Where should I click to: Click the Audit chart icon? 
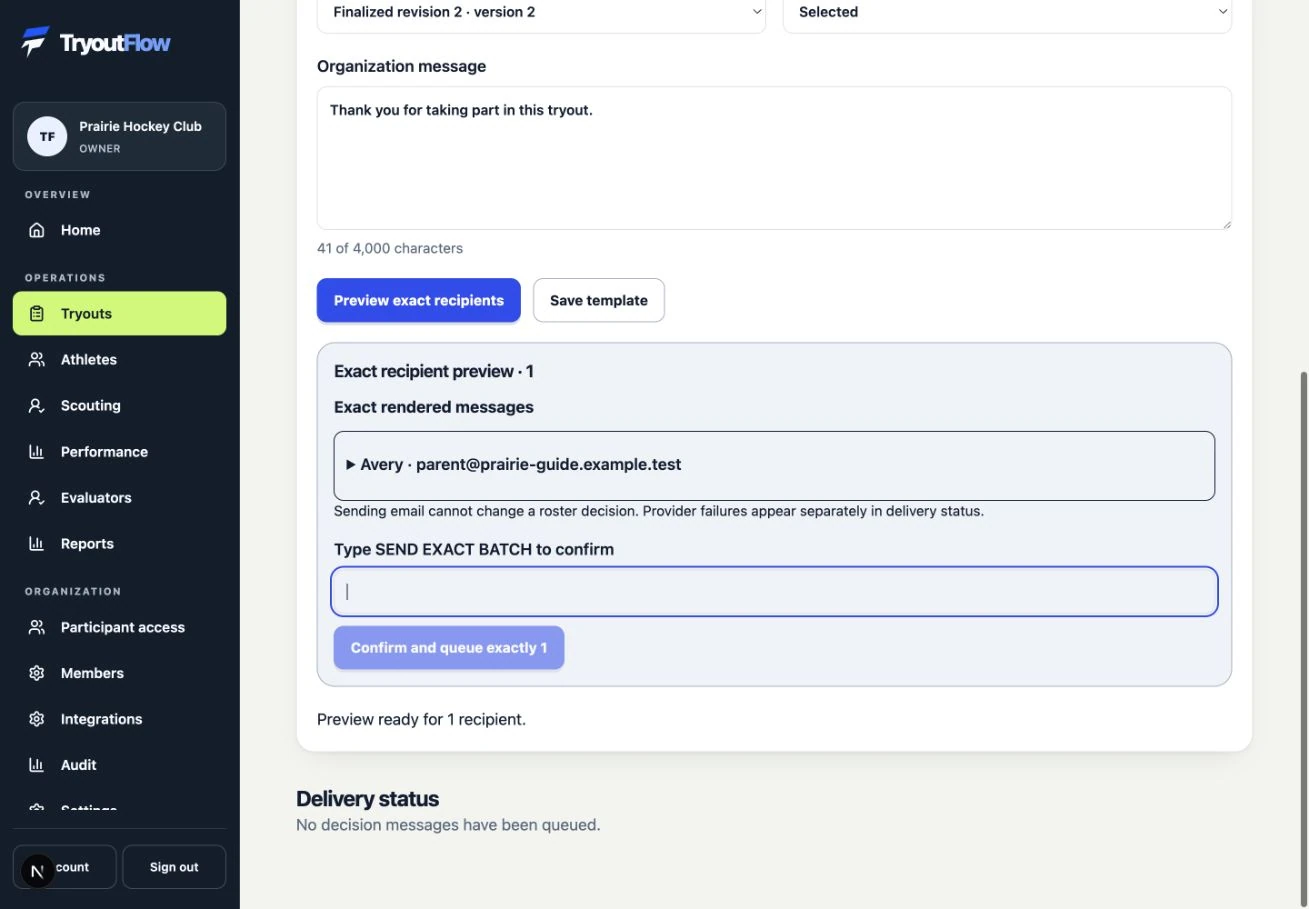(37, 766)
